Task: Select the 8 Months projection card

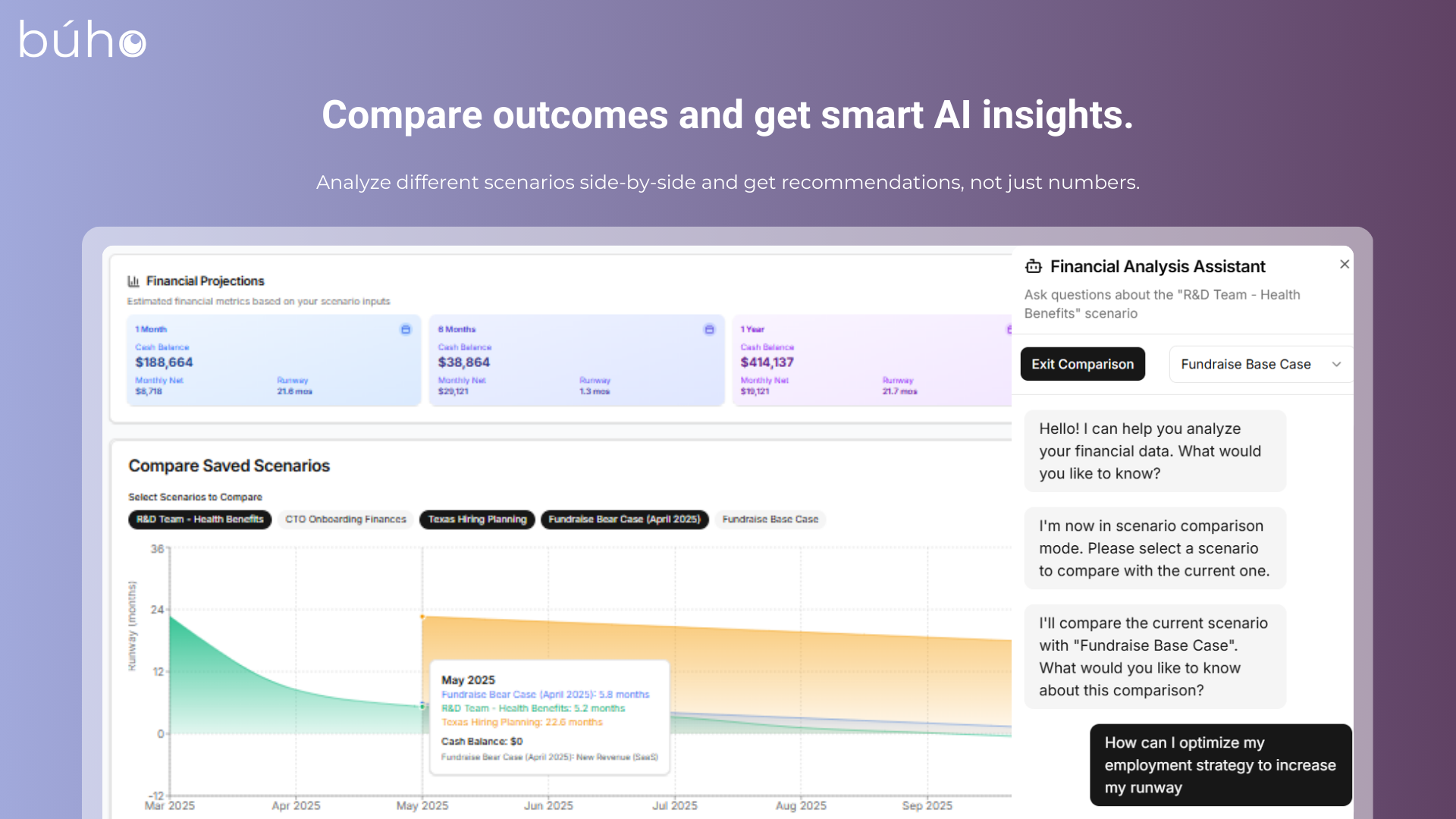Action: (x=576, y=360)
